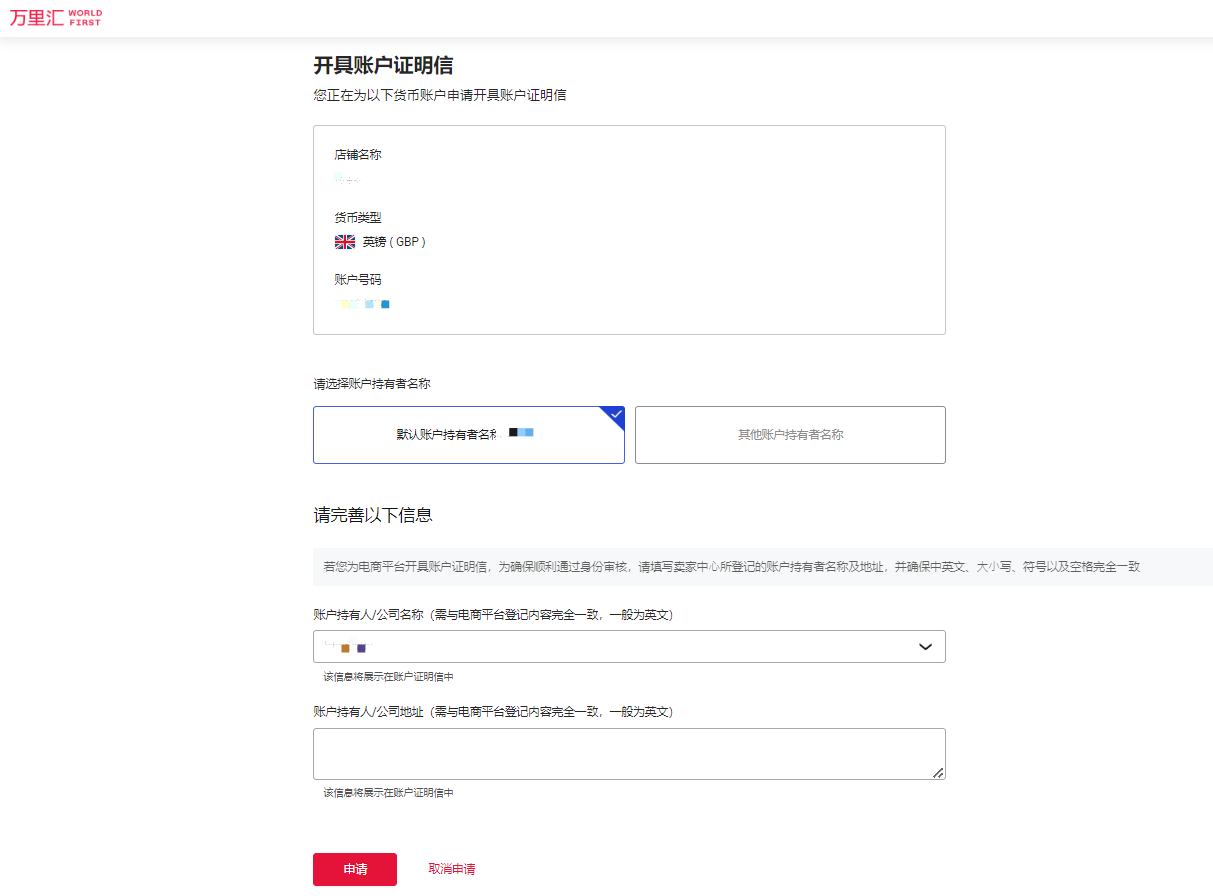1213x896 pixels.
Task: Choose 其他账户持有者名称 option
Action: point(790,435)
